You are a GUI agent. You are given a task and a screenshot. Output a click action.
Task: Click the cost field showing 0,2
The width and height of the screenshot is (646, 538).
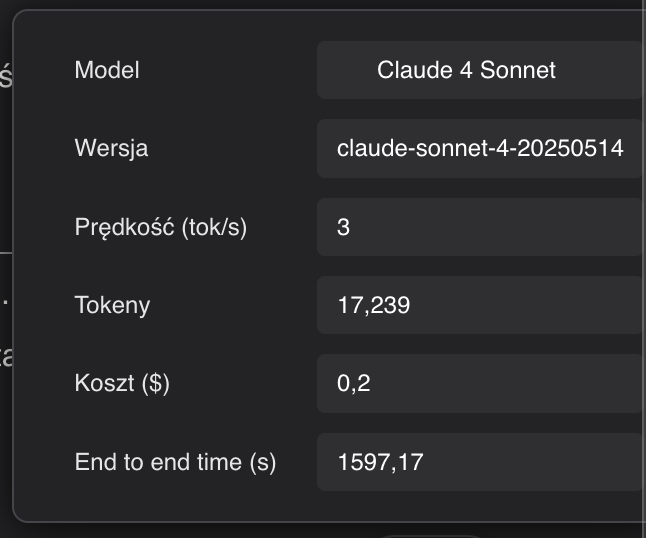pos(478,383)
